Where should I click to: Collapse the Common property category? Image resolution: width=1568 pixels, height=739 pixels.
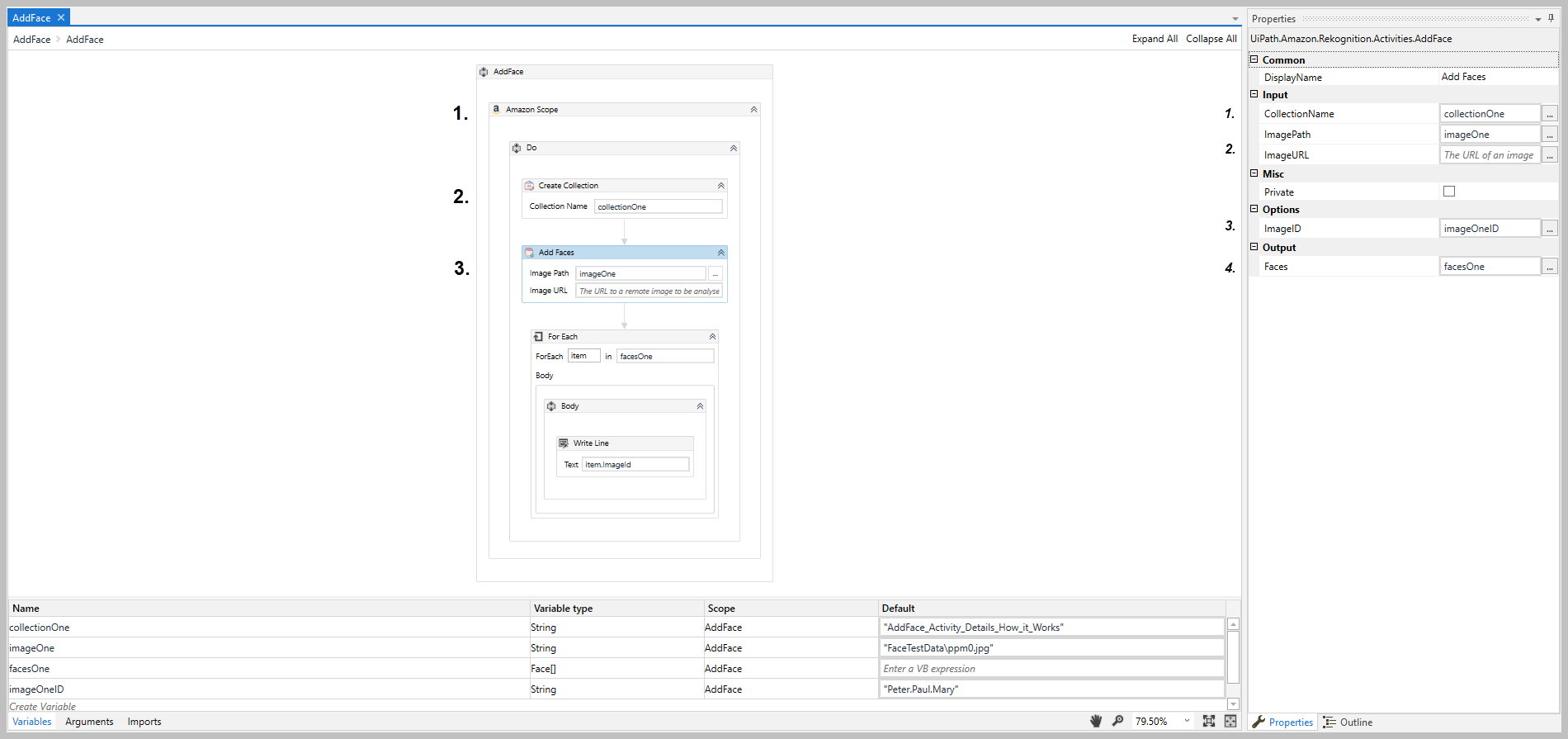click(x=1254, y=59)
